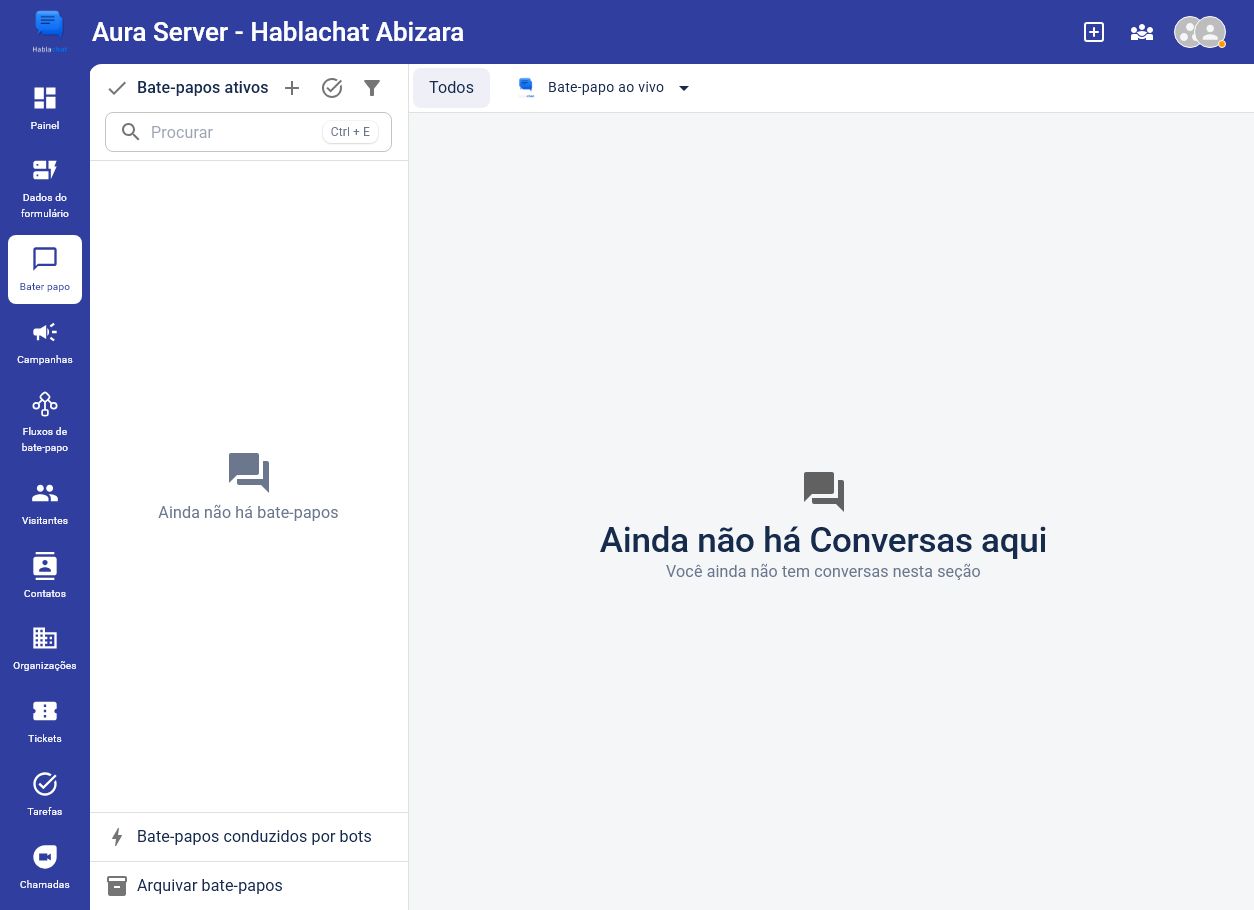Open the chat filter funnel icon
Image resolution: width=1254 pixels, height=910 pixels.
pos(372,88)
